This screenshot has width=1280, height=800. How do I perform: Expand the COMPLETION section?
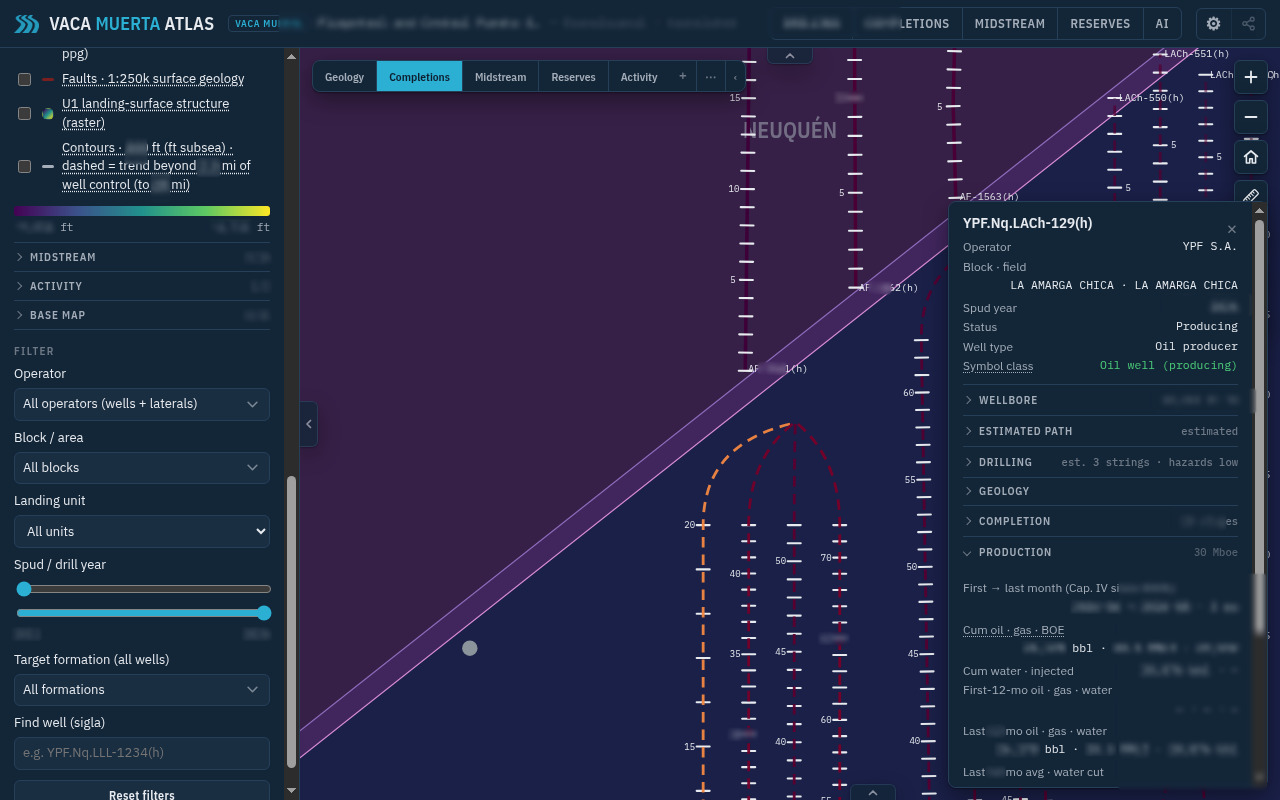[x=1100, y=521]
